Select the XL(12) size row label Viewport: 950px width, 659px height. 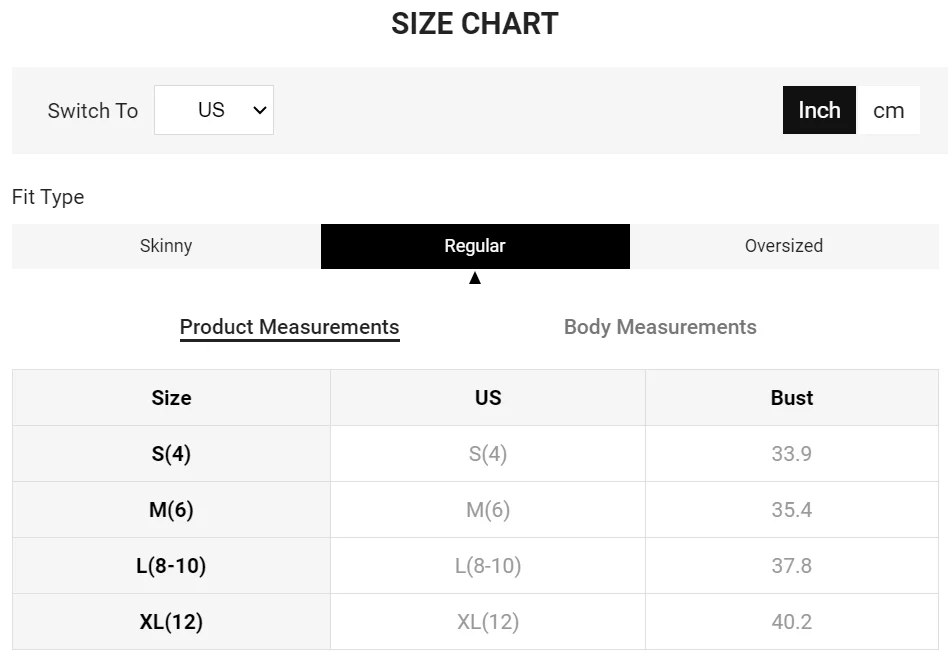pyautogui.click(x=171, y=621)
